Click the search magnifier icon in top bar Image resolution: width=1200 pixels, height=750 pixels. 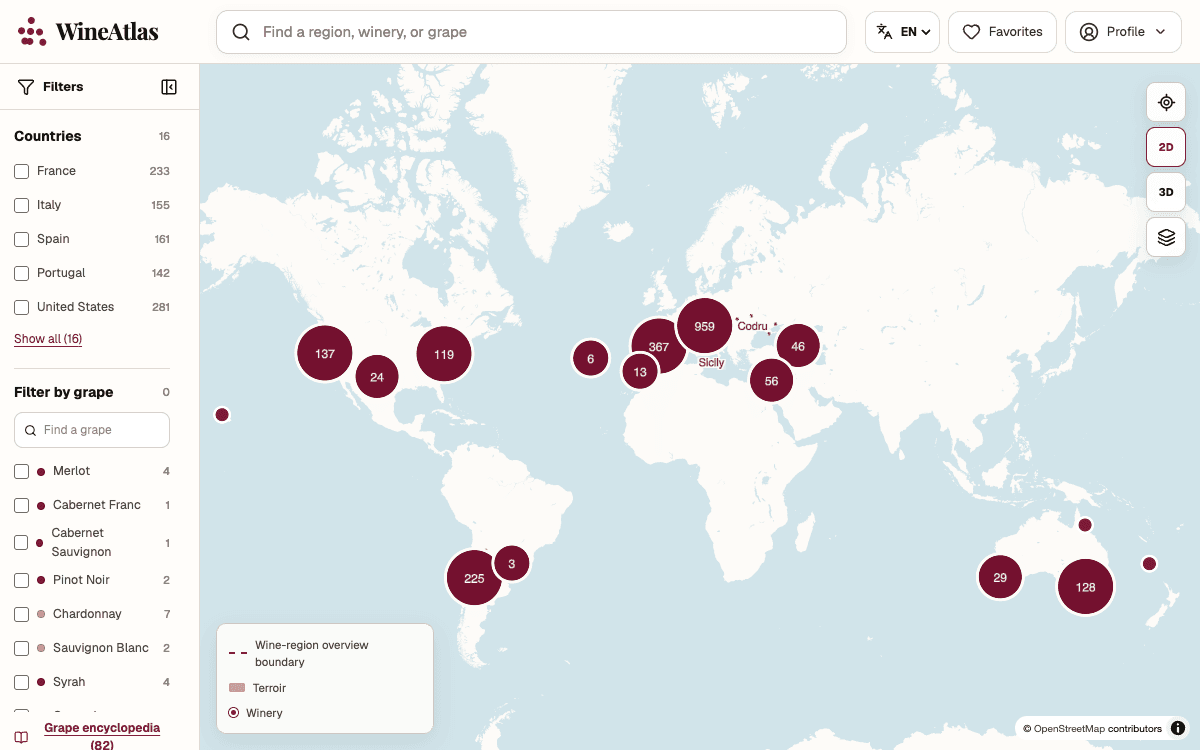tap(241, 32)
